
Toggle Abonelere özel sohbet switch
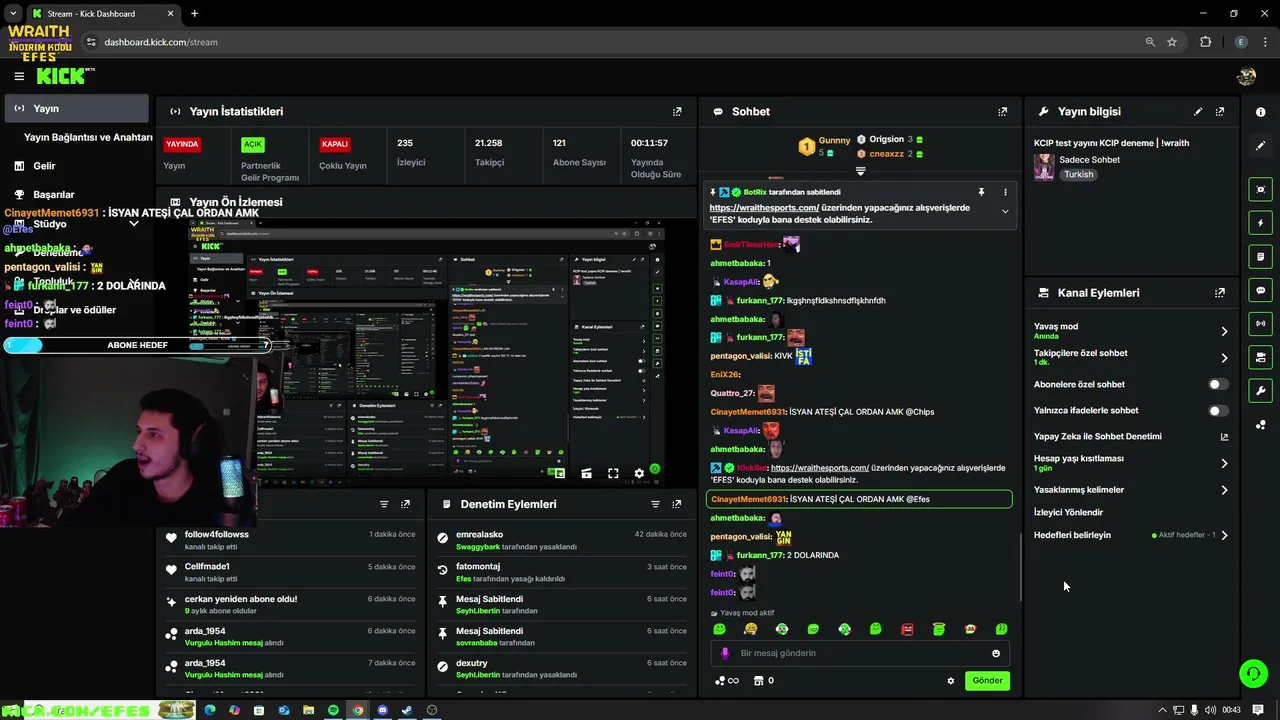(1217, 384)
